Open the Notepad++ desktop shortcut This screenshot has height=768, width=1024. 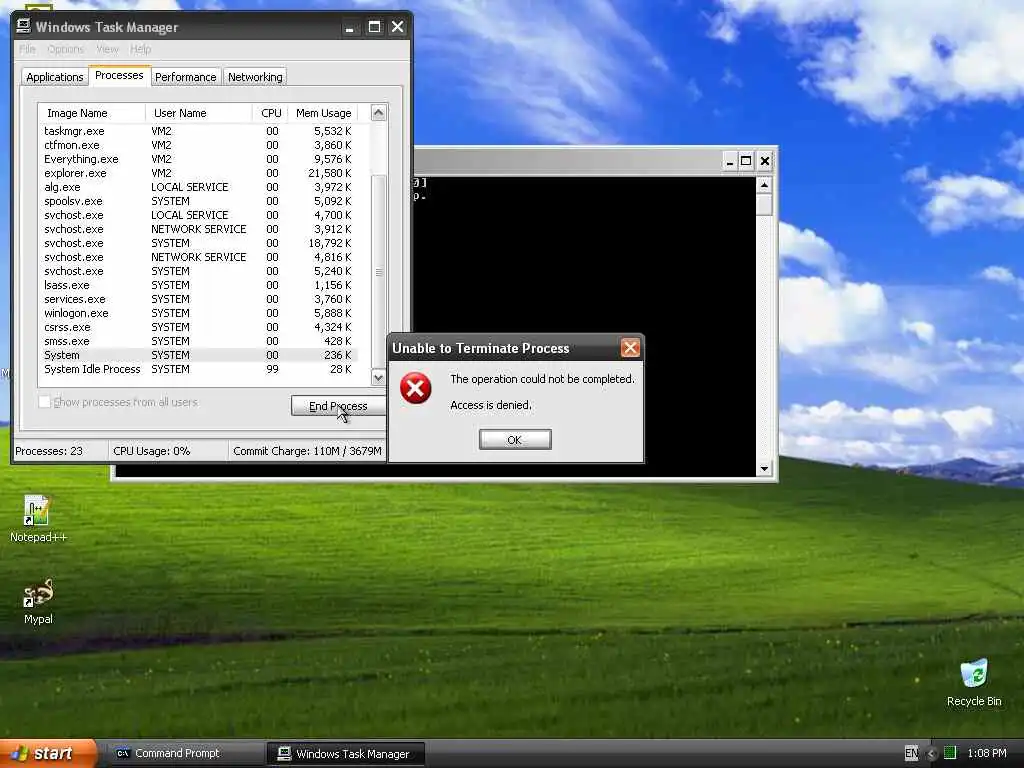pos(38,519)
